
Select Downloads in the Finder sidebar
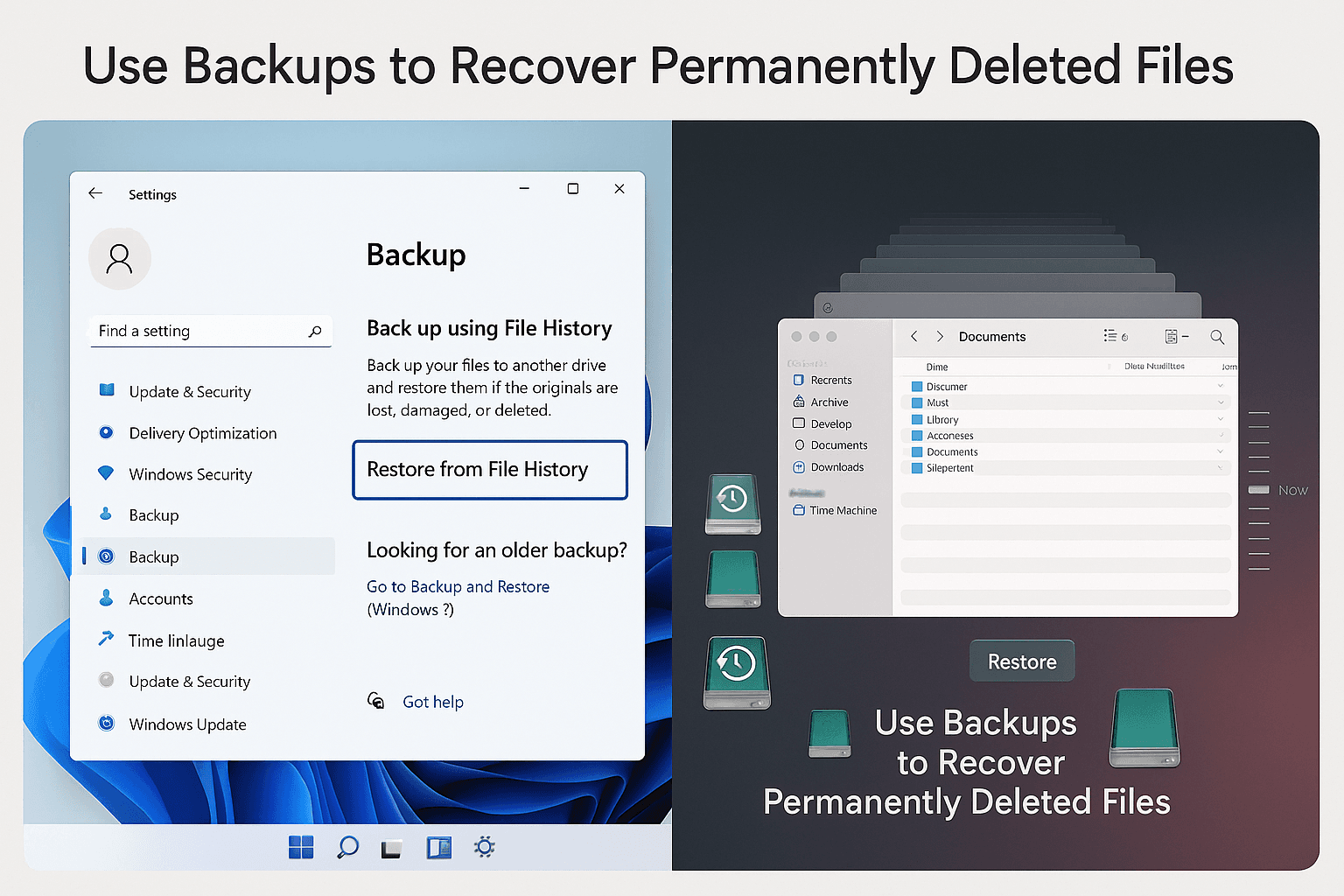tap(828, 467)
